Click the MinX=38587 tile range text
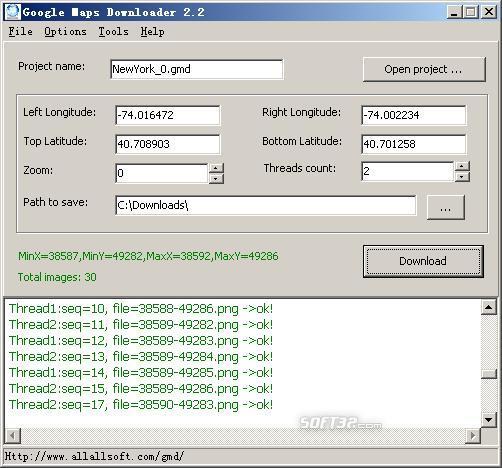This screenshot has width=502, height=468. 148,256
